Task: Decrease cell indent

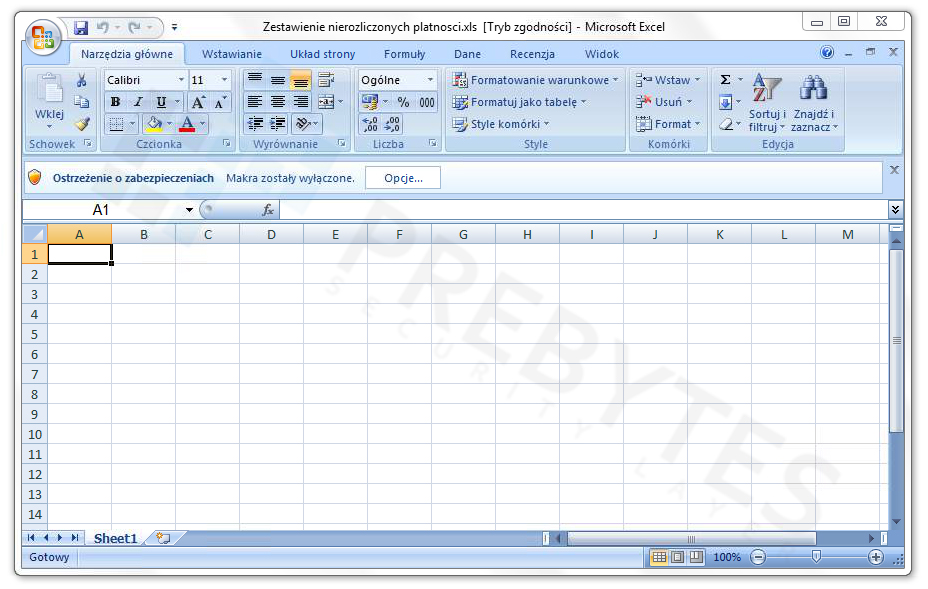Action: (x=255, y=124)
